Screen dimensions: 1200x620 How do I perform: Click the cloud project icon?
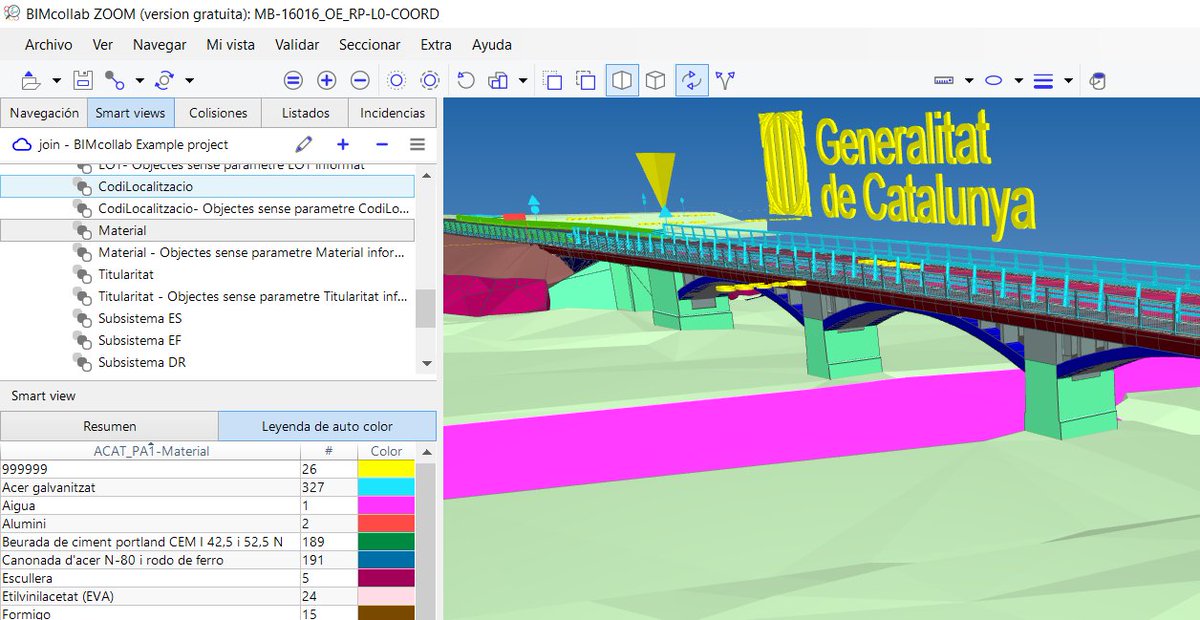[22, 144]
